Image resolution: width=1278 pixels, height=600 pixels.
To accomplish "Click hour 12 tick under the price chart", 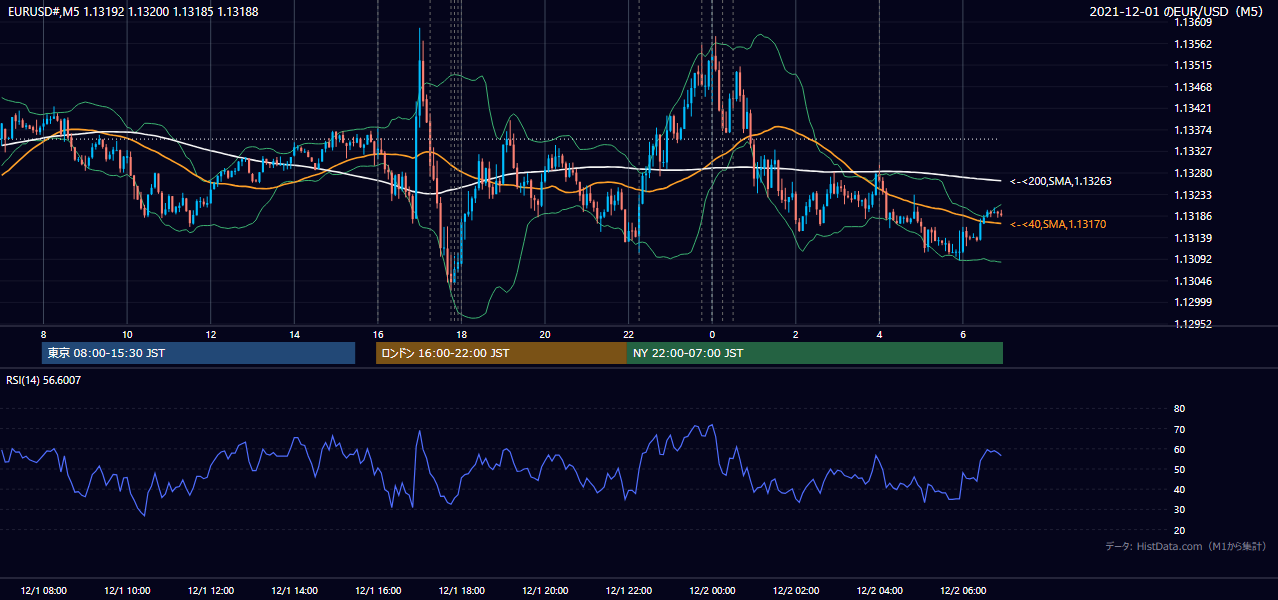I will [x=211, y=334].
